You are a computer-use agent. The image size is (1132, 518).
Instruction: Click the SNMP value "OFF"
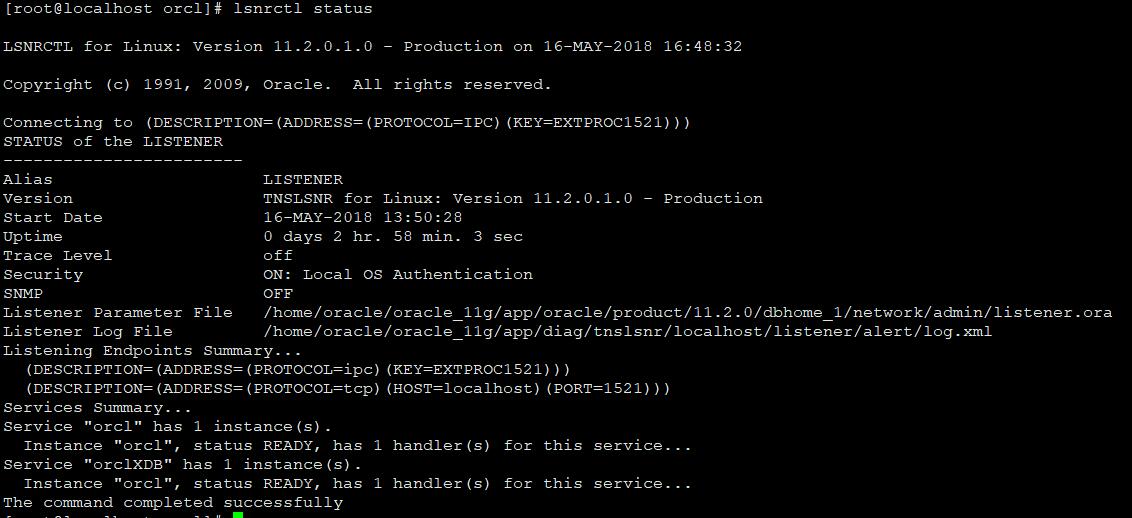click(278, 294)
